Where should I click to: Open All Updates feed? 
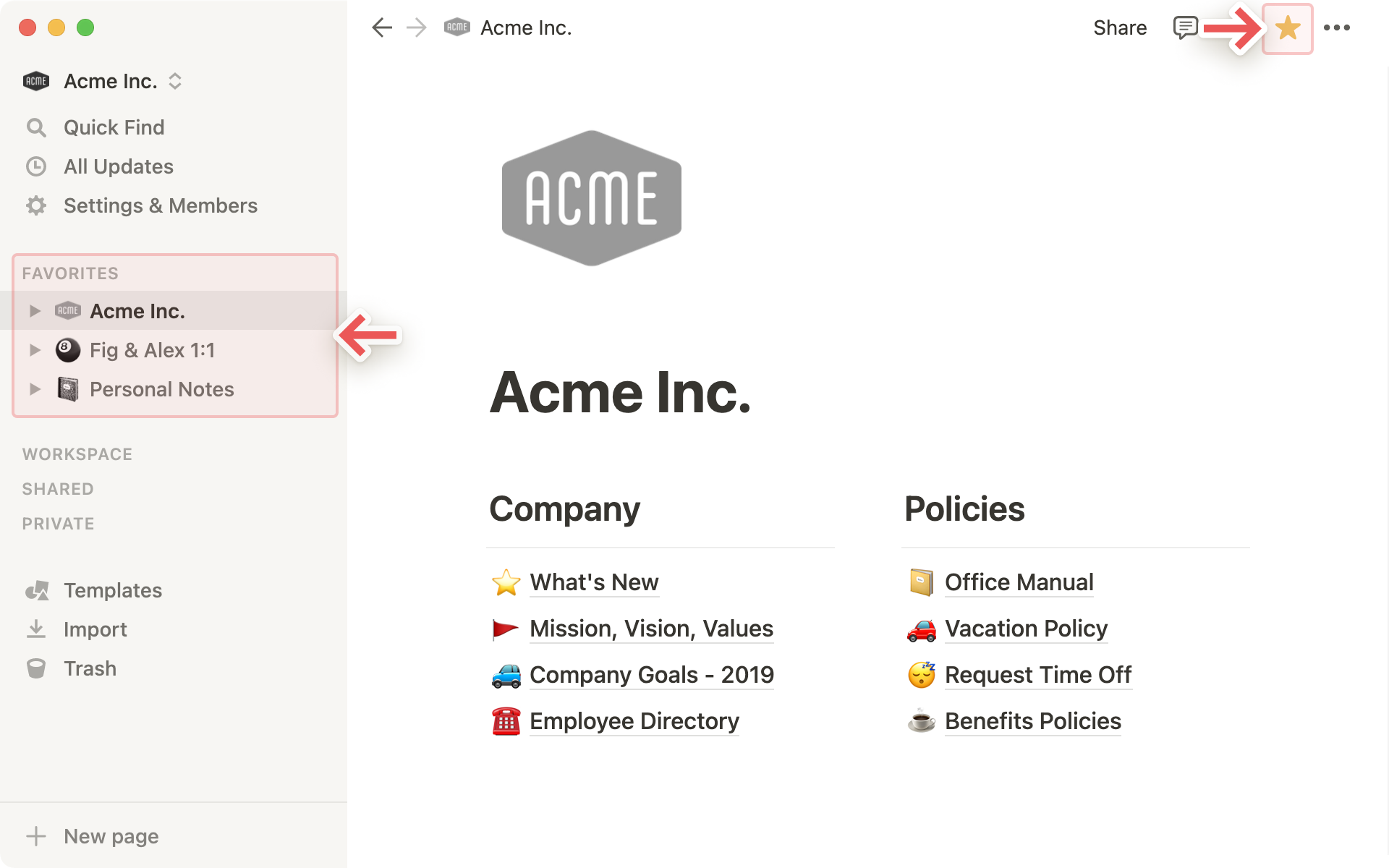[x=118, y=166]
